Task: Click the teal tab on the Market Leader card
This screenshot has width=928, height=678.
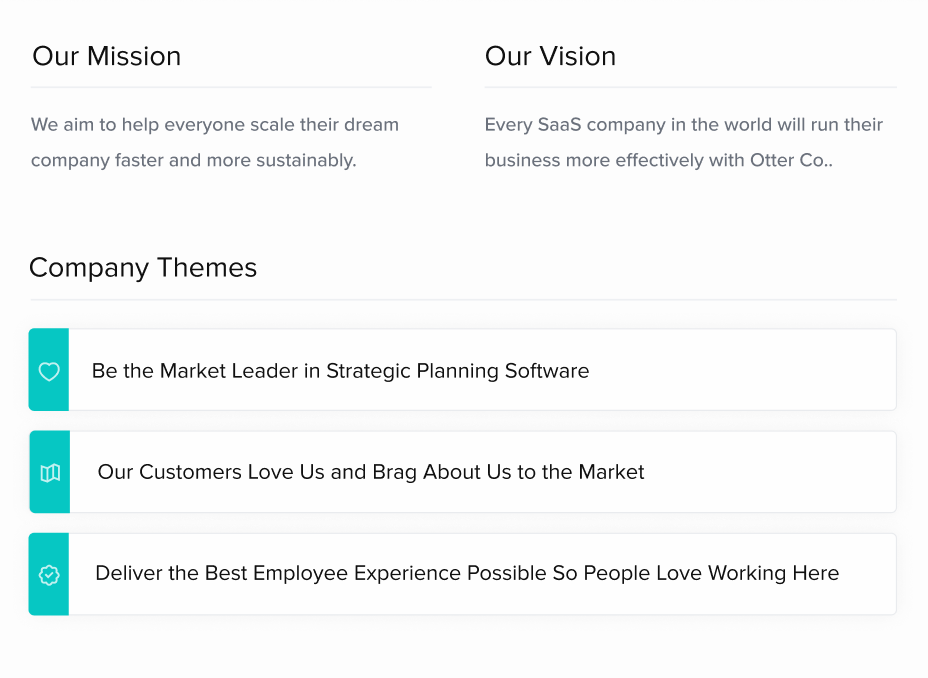Action: click(49, 370)
